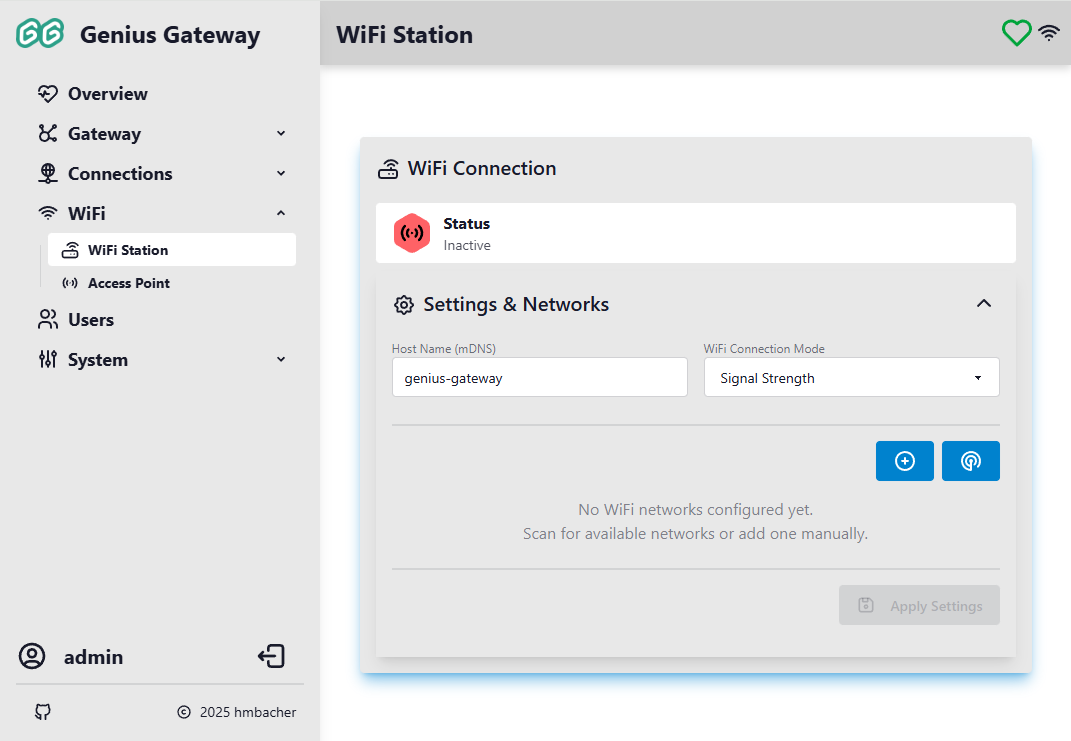
Task: Click the logout icon next to admin
Action: [x=271, y=656]
